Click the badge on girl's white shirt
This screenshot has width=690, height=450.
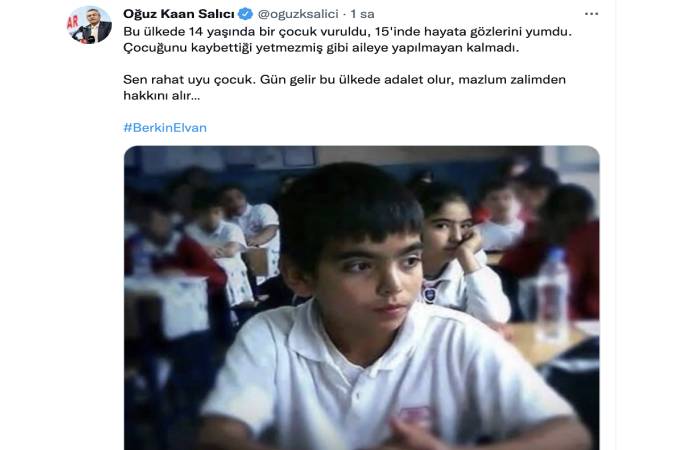point(429,294)
